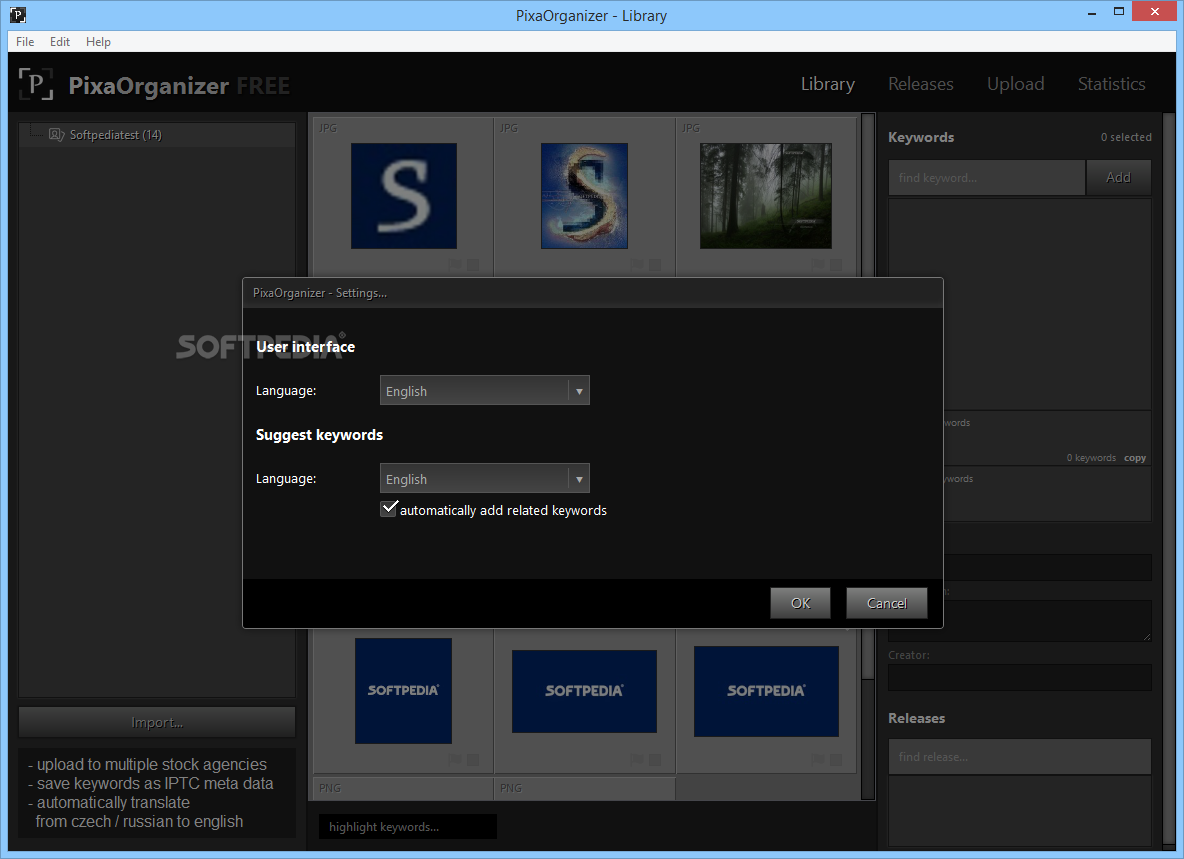Confirm settings with the OK button
The image size is (1184, 859).
(800, 603)
